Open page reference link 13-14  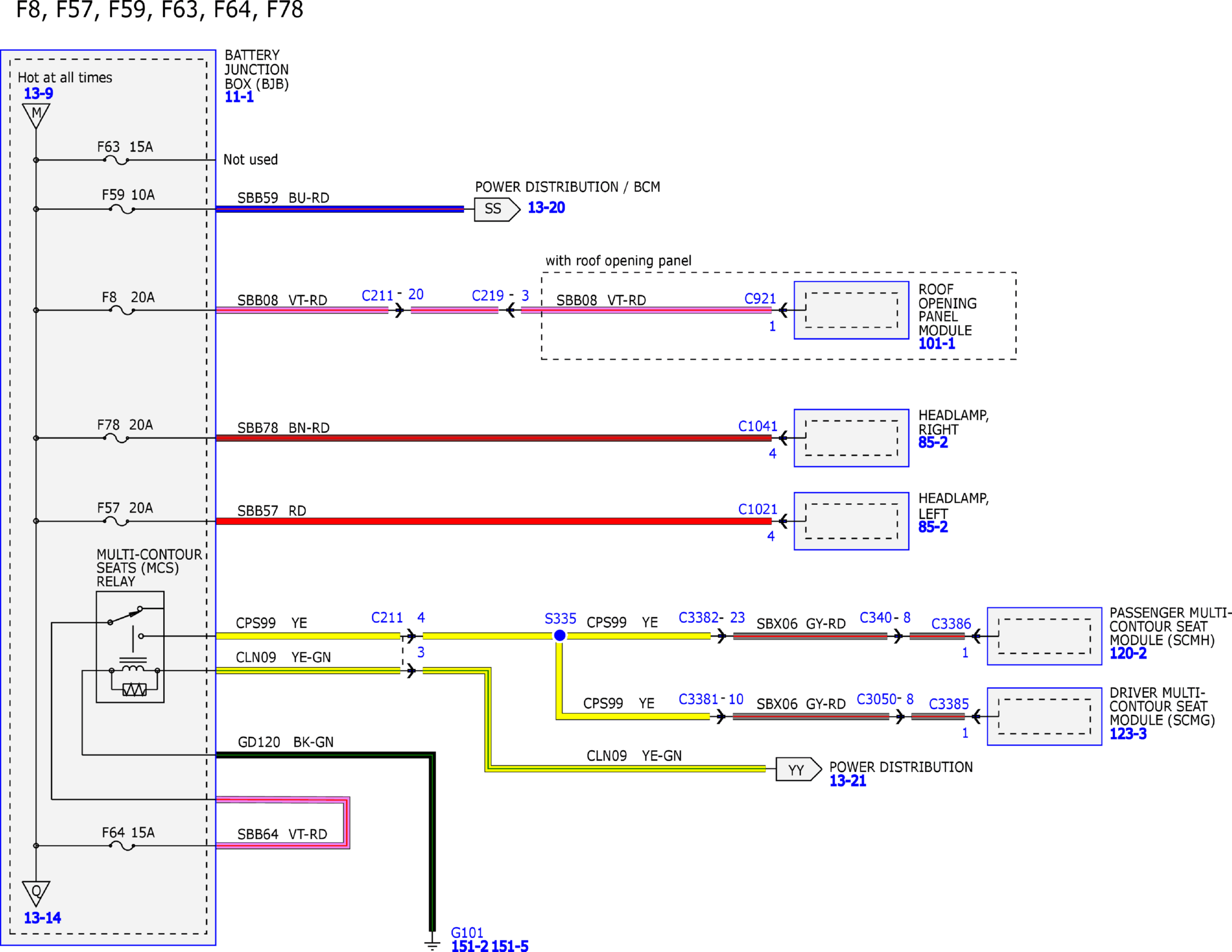[42, 918]
